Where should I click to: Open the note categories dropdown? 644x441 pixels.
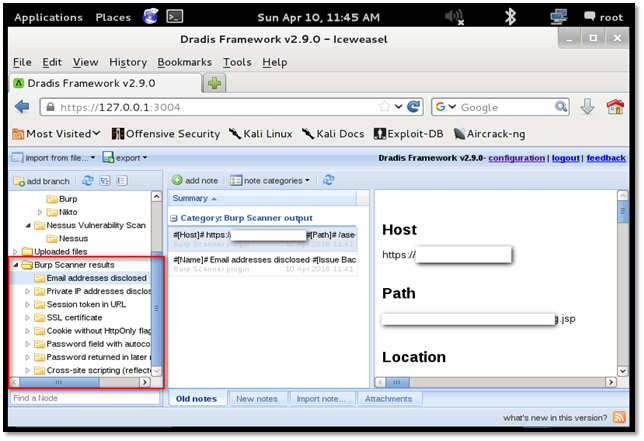pos(270,180)
